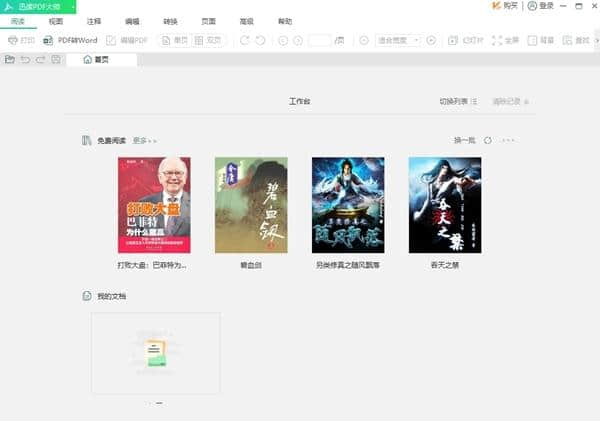600x421 pixels.
Task: Click the Print (打印) icon
Action: tap(20, 40)
